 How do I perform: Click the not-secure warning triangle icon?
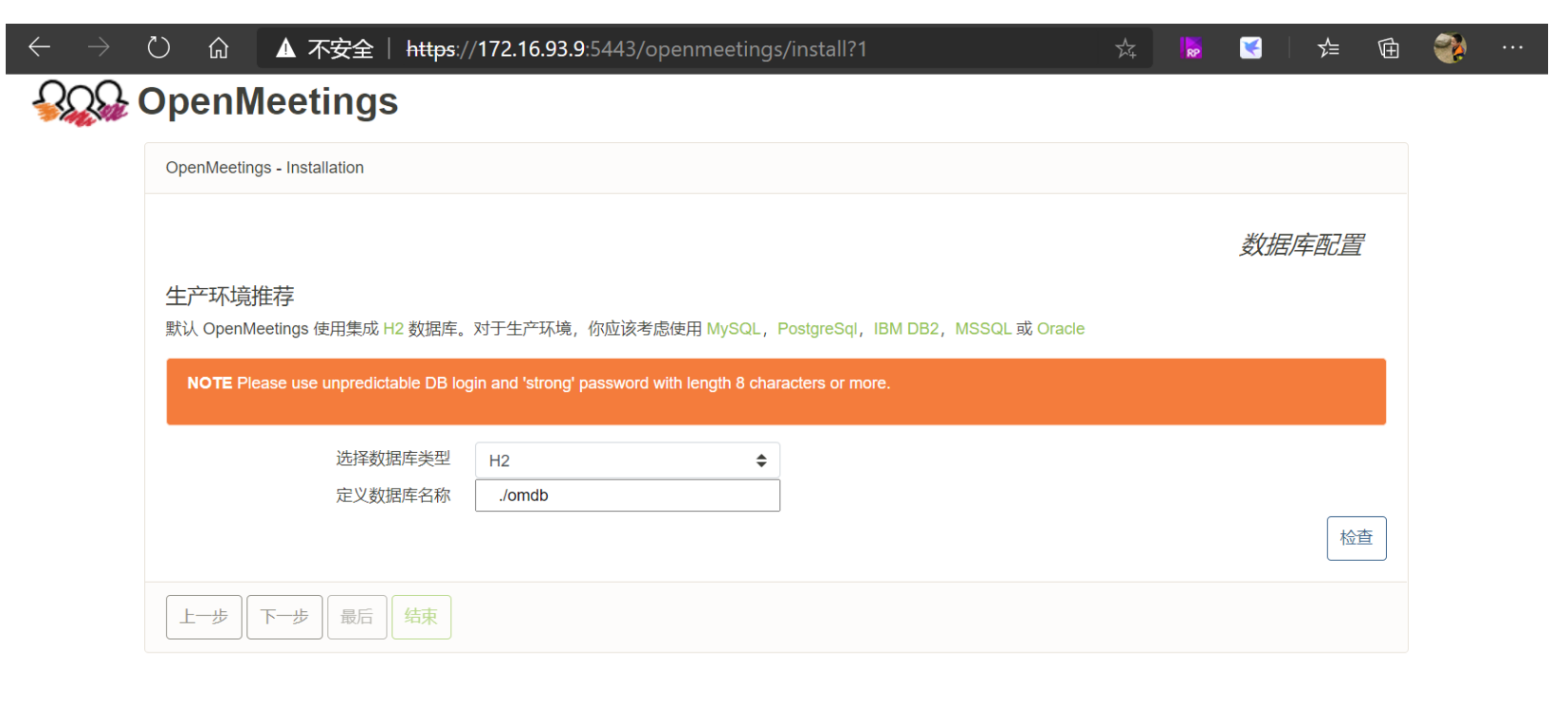pos(285,48)
